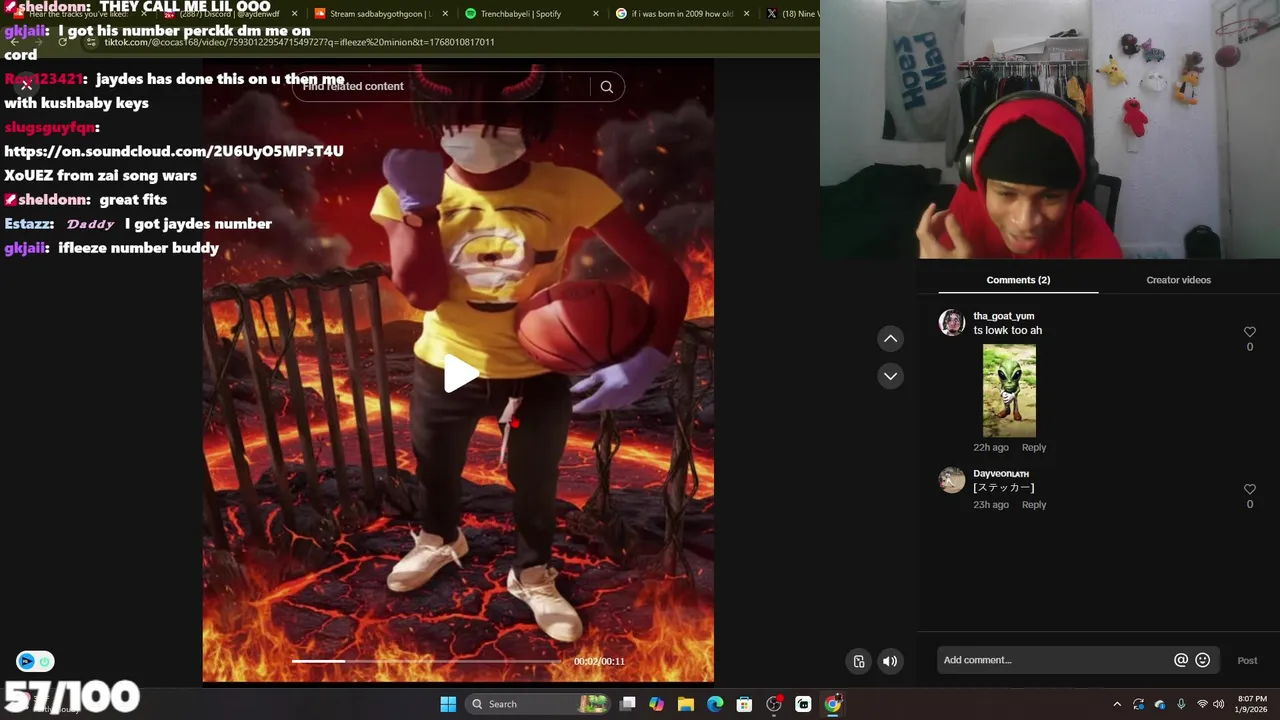This screenshot has width=1280, height=720.
Task: Open the OneDrive cloud tray icon
Action: click(1160, 704)
